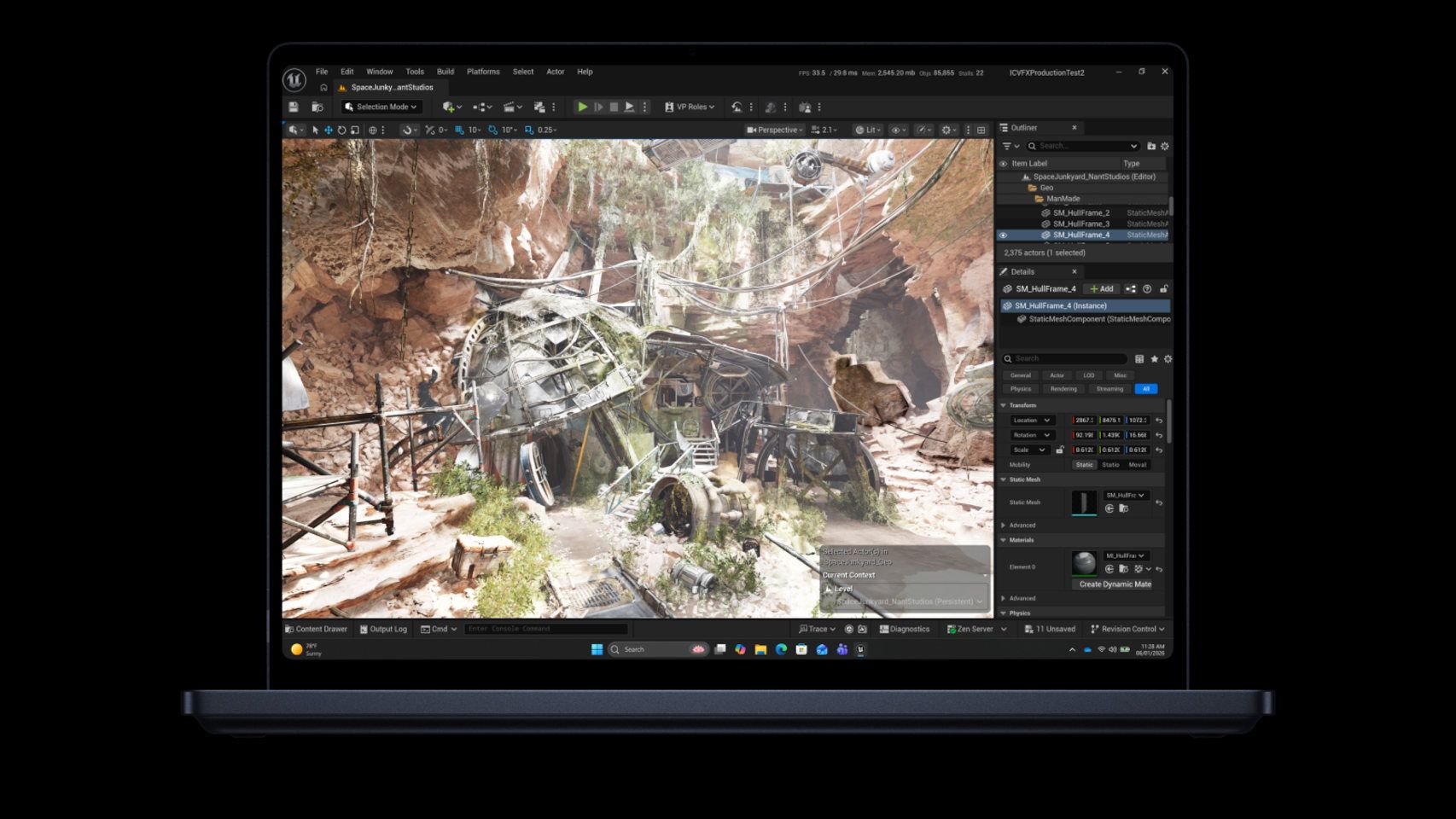Image resolution: width=1456 pixels, height=819 pixels.
Task: Select the Rendering filter tab in Details
Action: [1063, 389]
